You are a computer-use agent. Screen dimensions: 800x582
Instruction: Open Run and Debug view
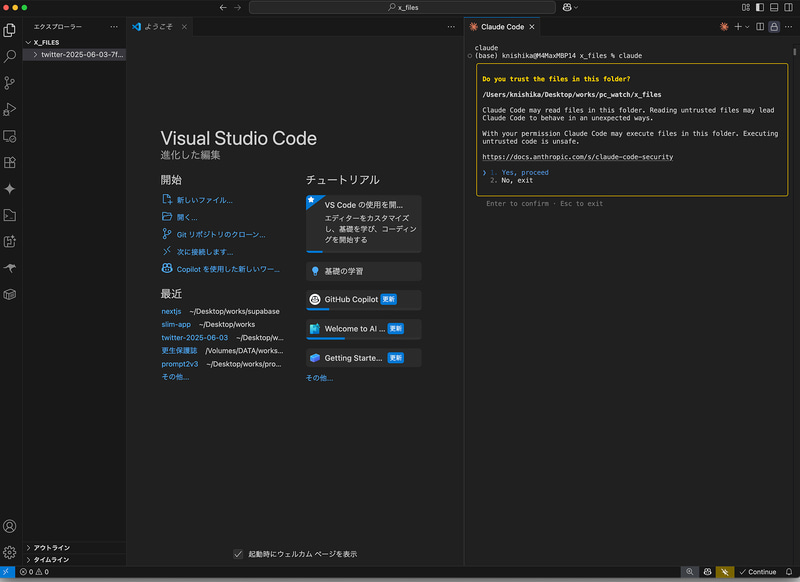tap(10, 109)
